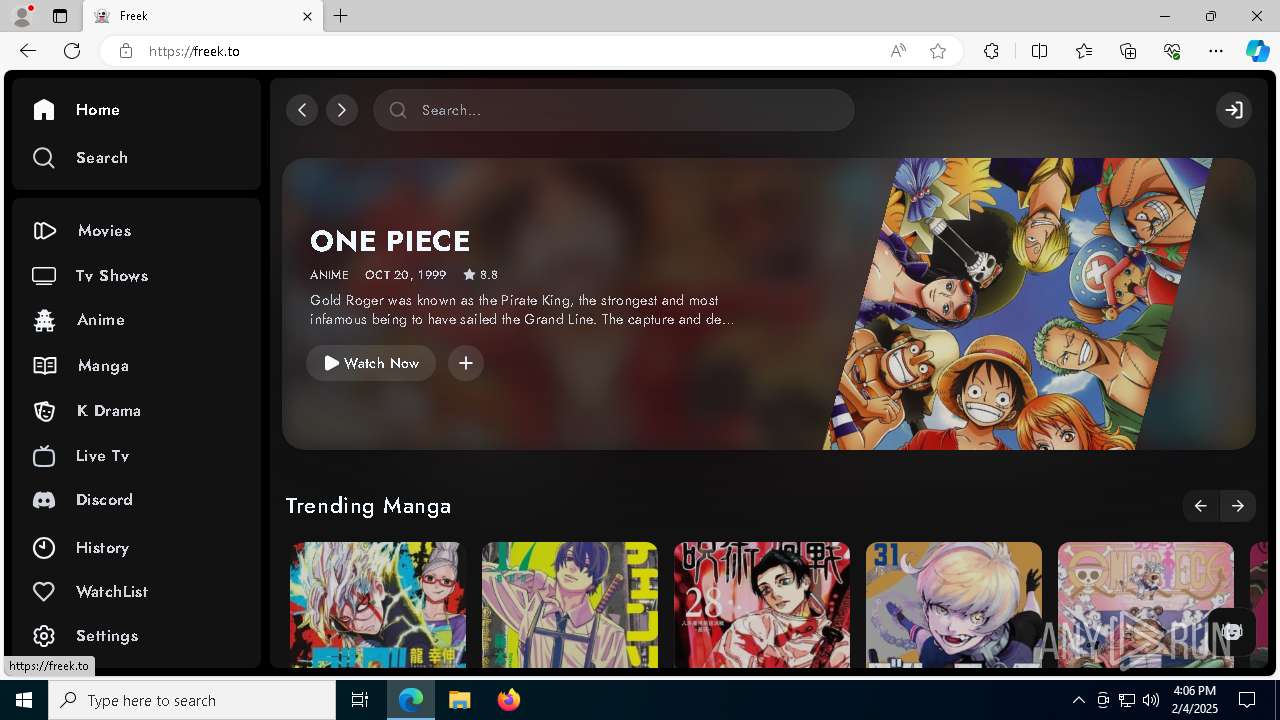1280x720 pixels.
Task: Open Browser essentials
Action: (x=1172, y=51)
